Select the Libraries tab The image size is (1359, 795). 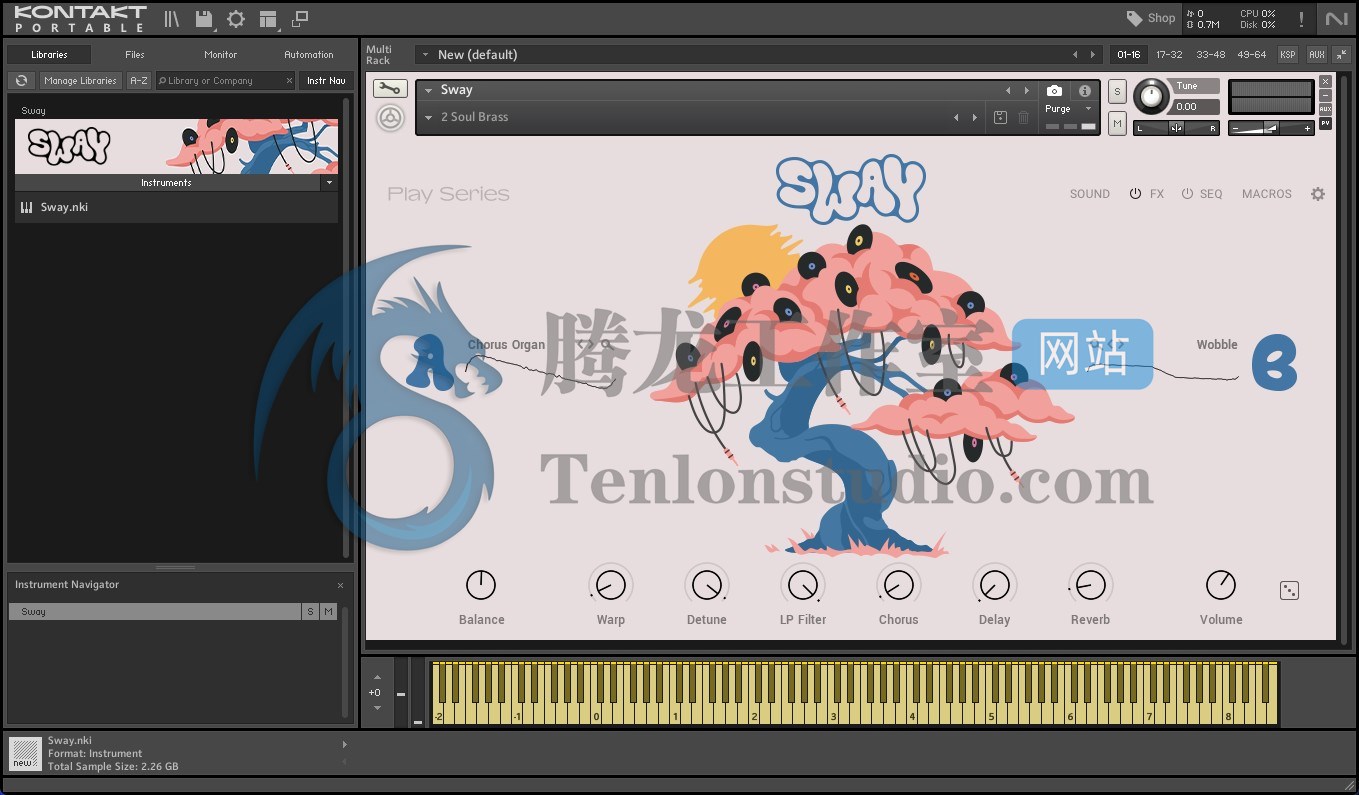[49, 55]
